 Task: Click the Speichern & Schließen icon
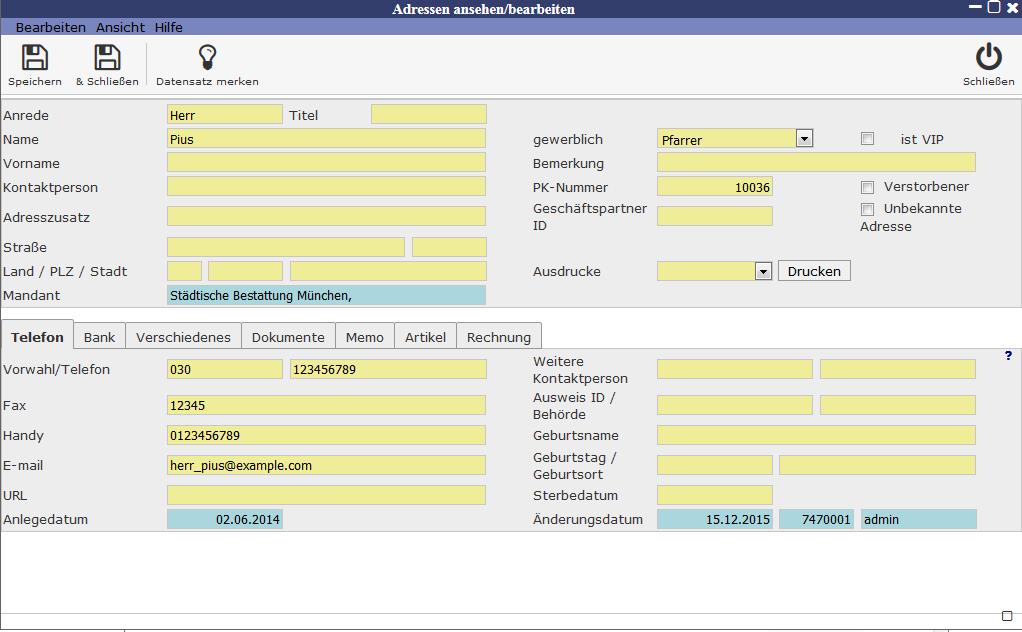pyautogui.click(x=107, y=58)
